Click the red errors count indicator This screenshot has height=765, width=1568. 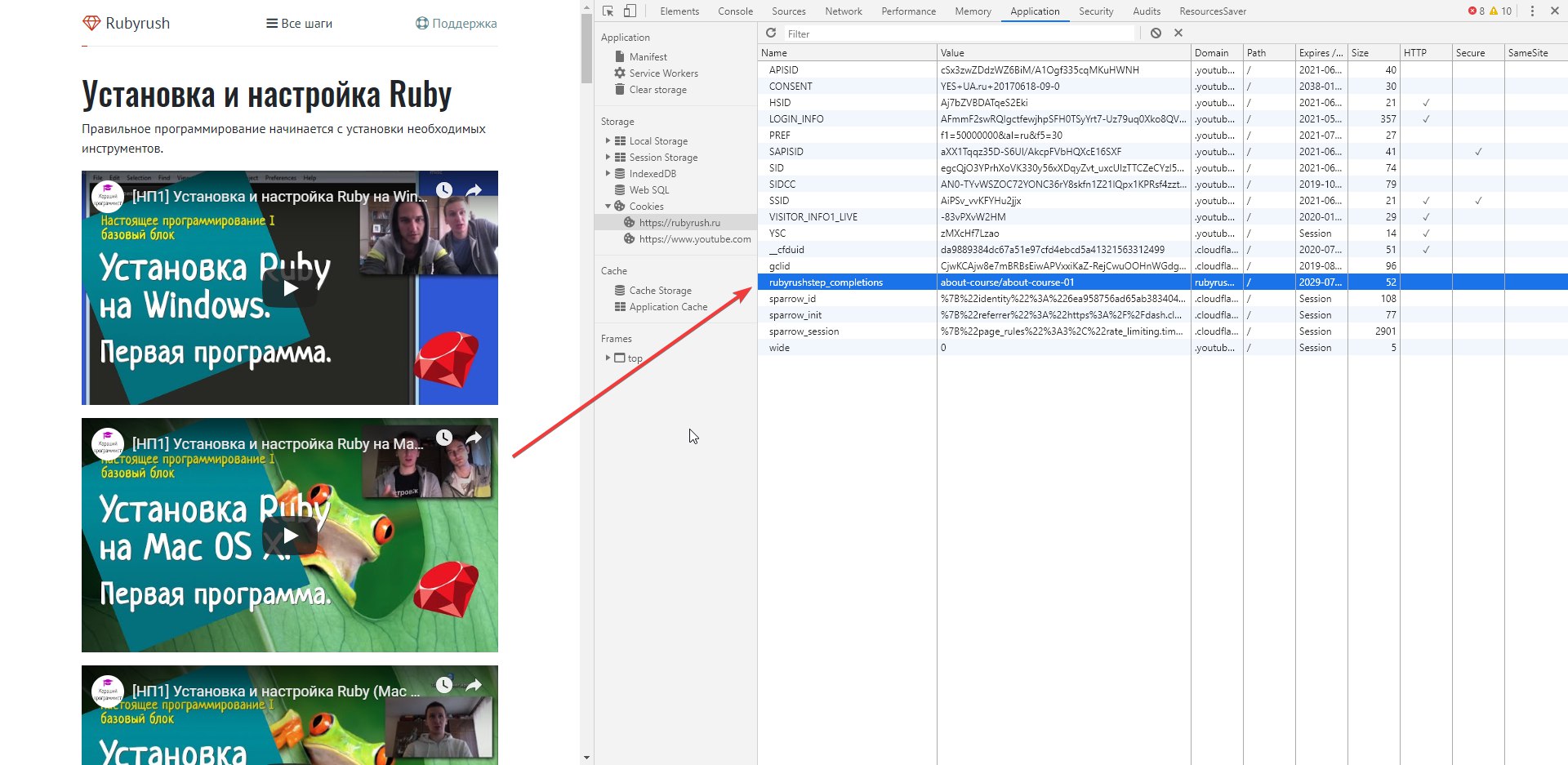1477,11
